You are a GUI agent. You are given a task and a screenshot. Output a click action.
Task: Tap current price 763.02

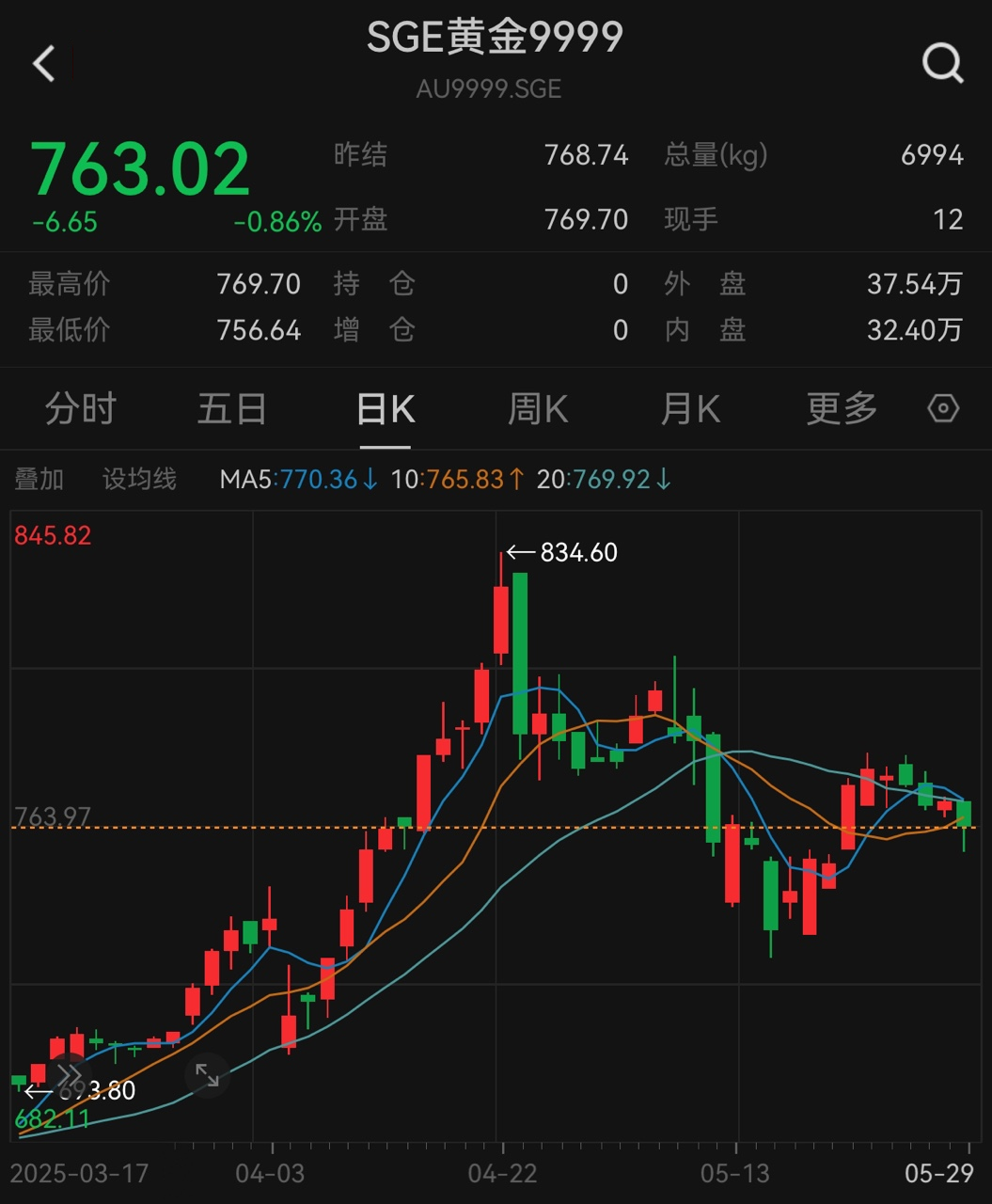click(140, 169)
